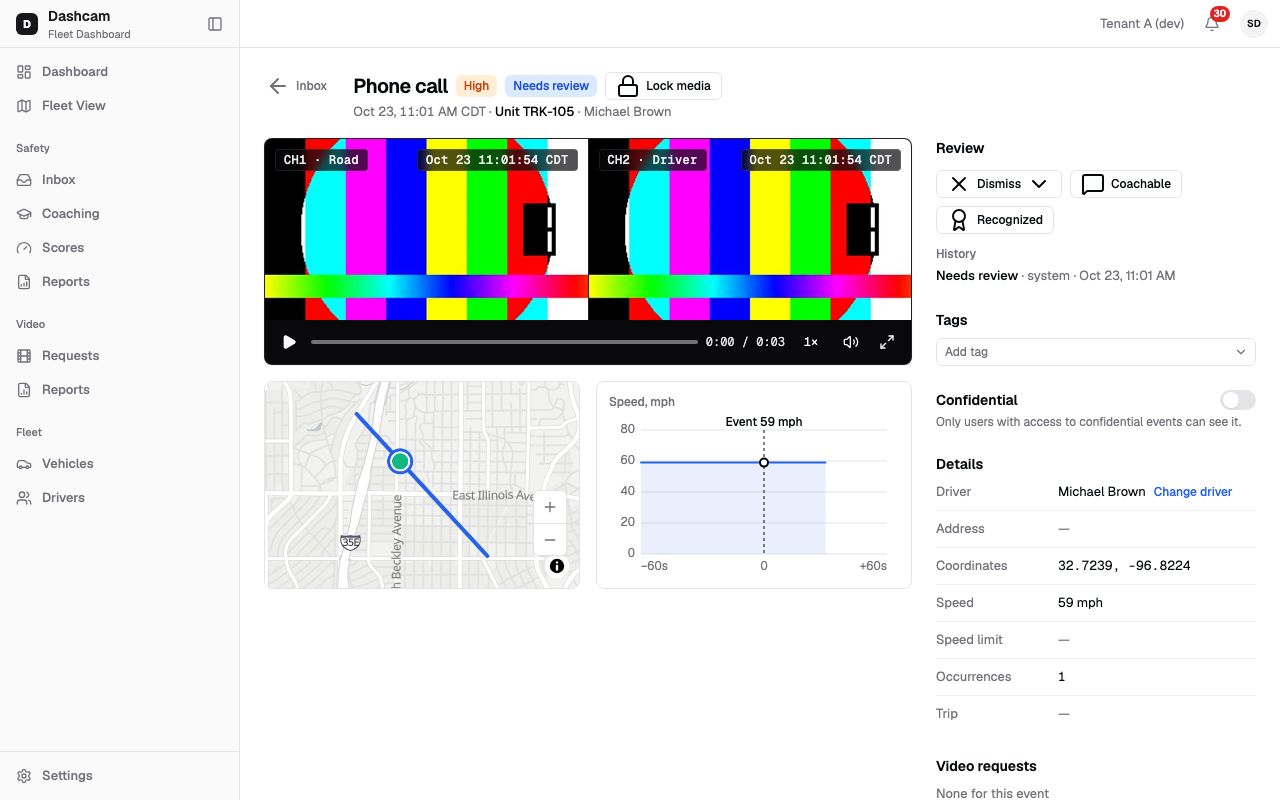Go back to Inbox arrow

pos(298,86)
